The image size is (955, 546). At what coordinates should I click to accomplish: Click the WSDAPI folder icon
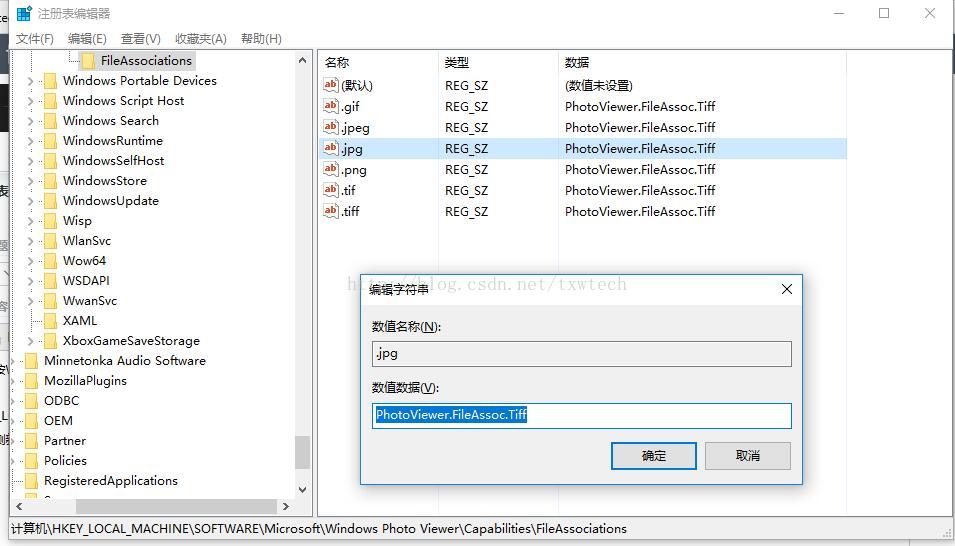tap(51, 281)
